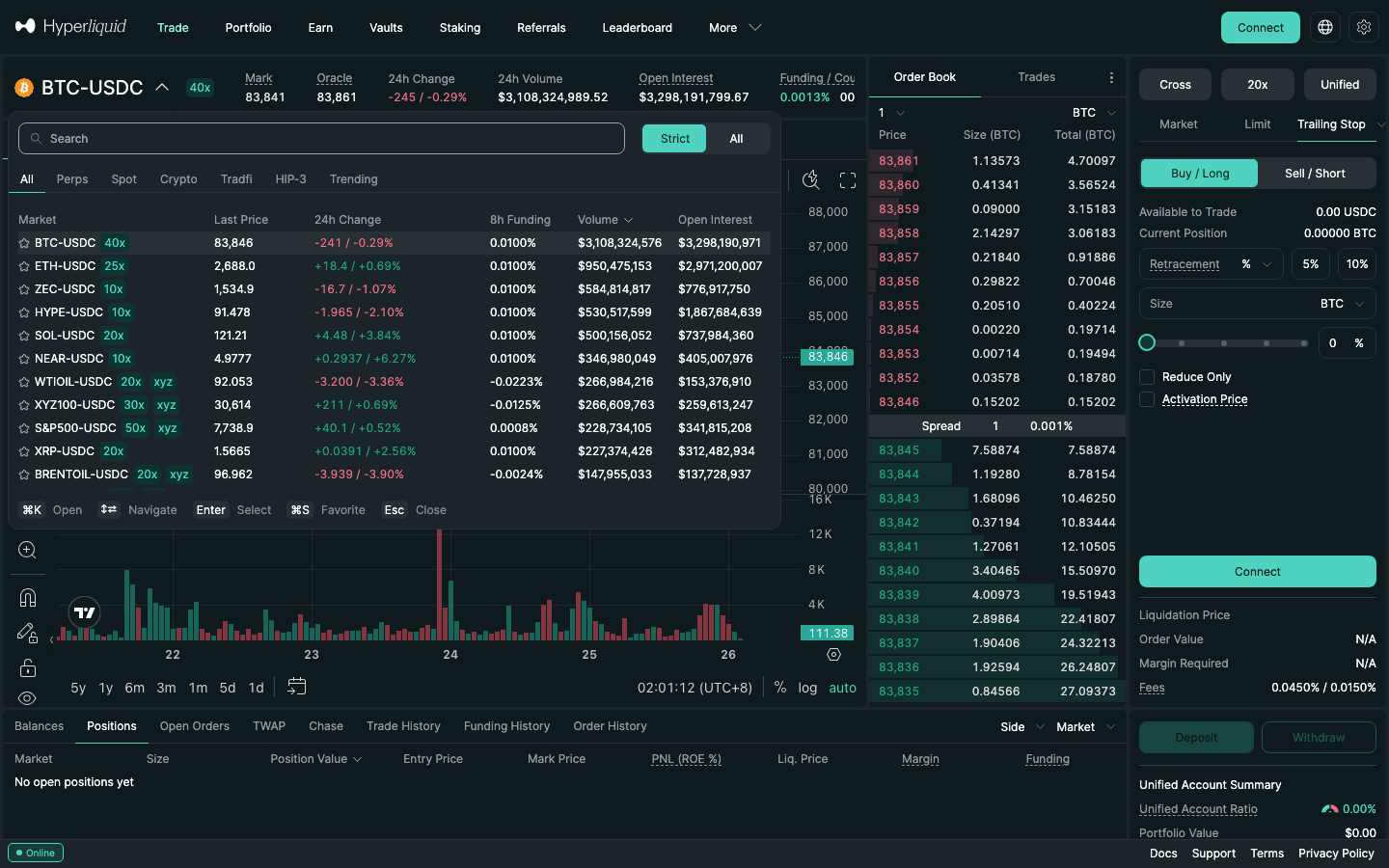The height and width of the screenshot is (868, 1389).
Task: Filter markets by Perps tab
Action: coord(72,179)
